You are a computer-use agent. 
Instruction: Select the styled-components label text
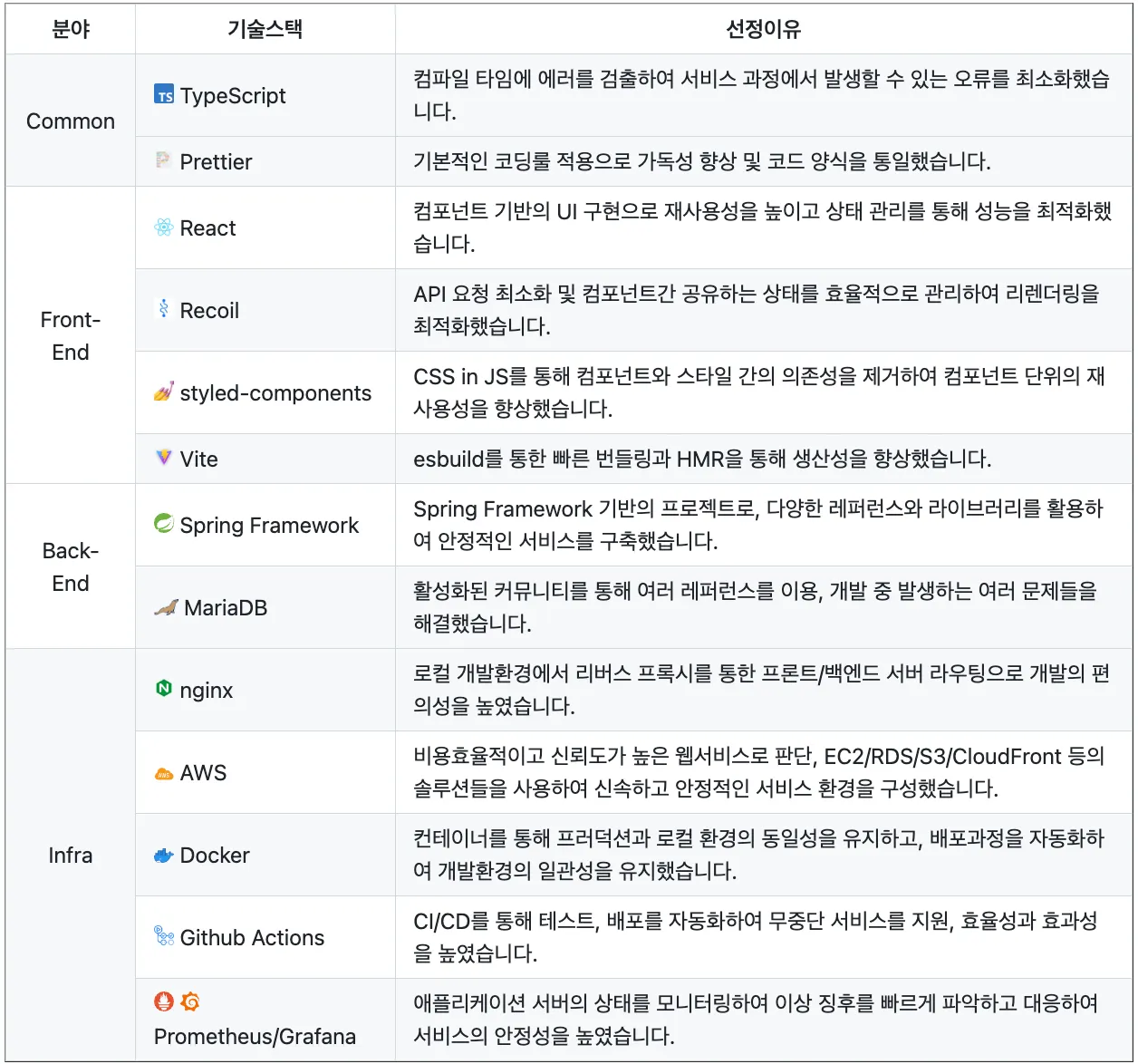click(275, 393)
